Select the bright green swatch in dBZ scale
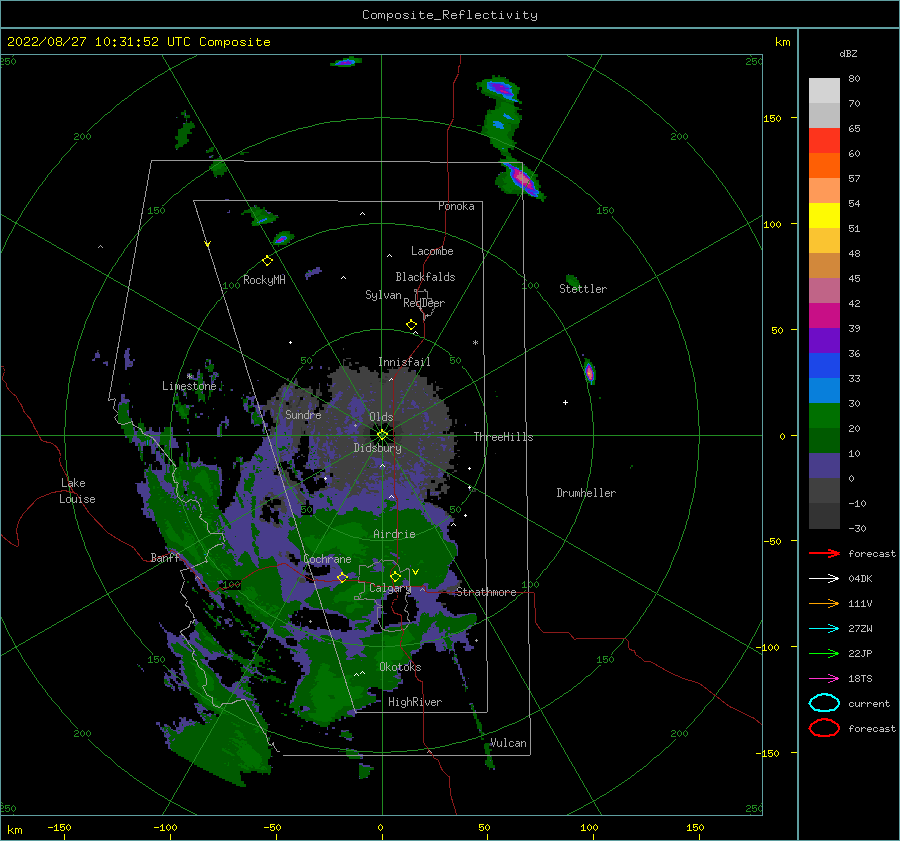 pos(824,415)
